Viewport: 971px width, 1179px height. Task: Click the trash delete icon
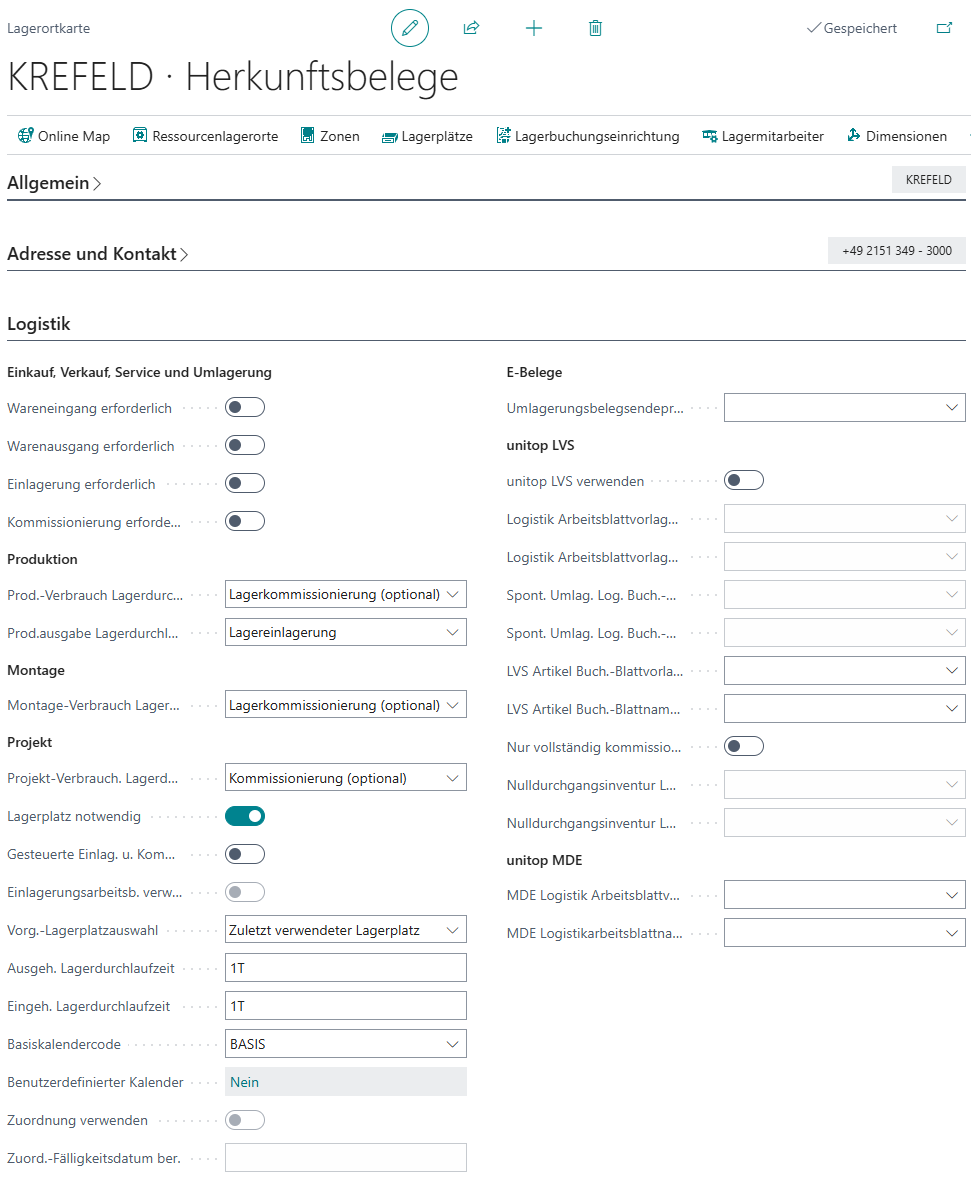coord(595,28)
